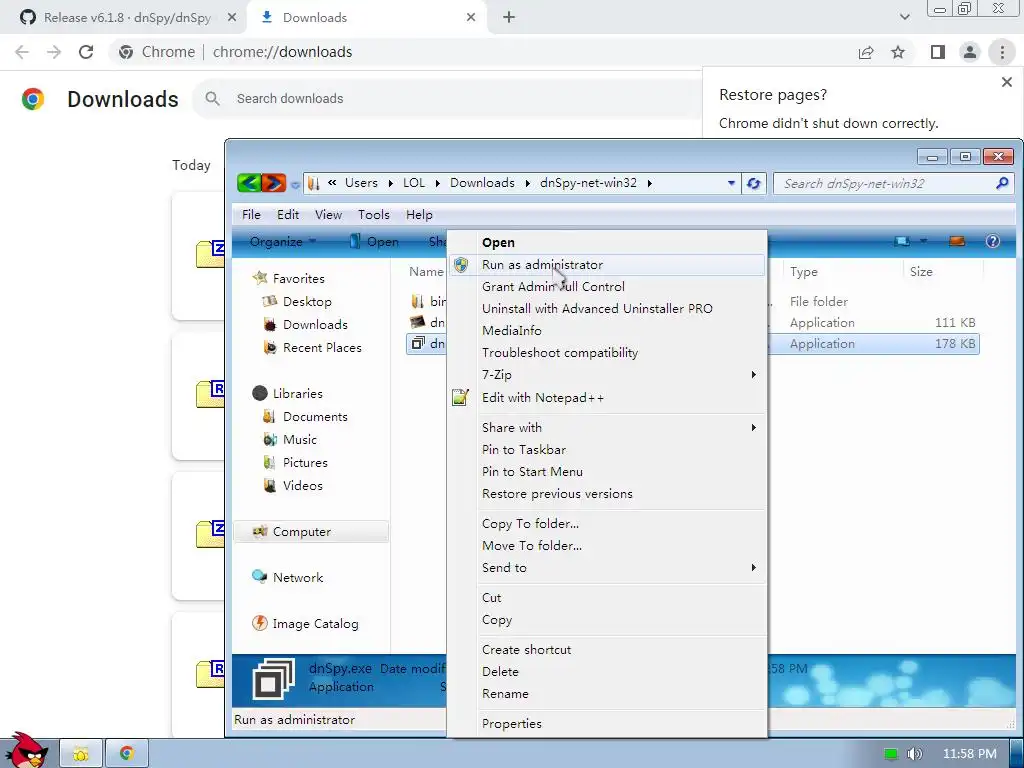Choose Grant Admin Full Control
The width and height of the screenshot is (1024, 768).
[607, 287]
